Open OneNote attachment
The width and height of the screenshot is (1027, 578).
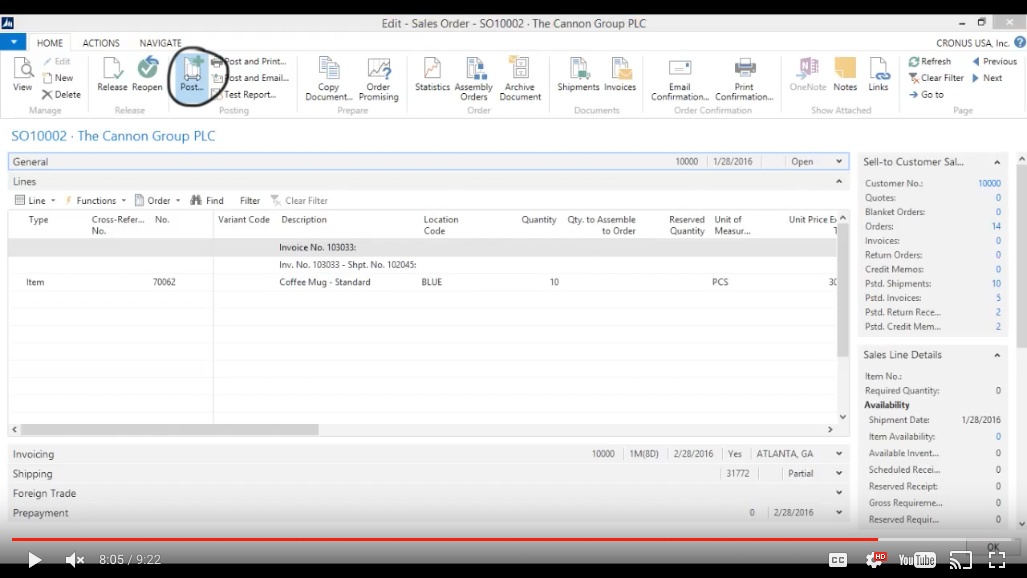(808, 73)
